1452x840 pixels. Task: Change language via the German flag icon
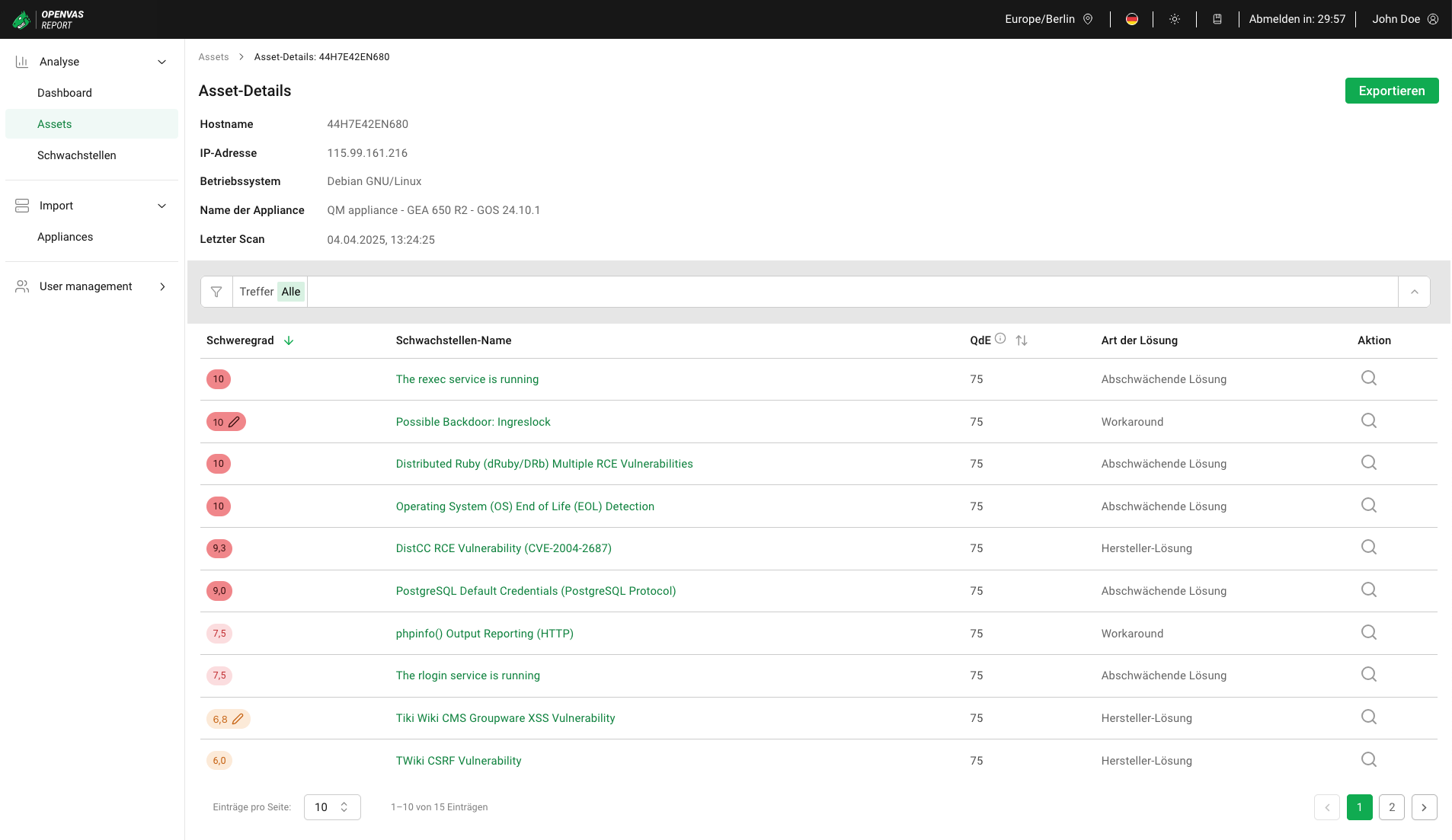(x=1132, y=19)
